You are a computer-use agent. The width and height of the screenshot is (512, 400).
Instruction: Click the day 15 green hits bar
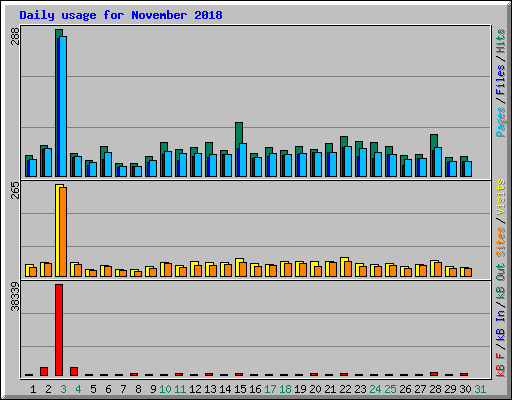coord(239,133)
